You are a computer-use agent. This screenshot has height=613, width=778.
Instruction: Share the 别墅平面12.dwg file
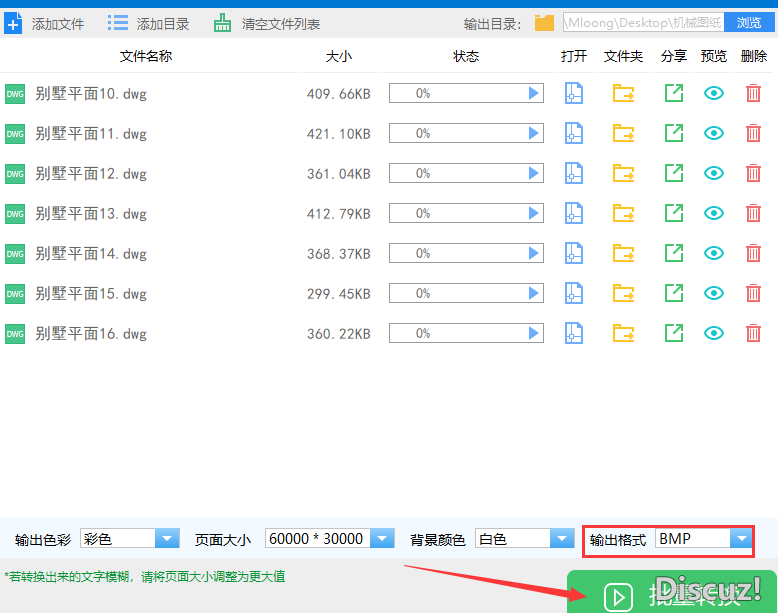tap(674, 173)
